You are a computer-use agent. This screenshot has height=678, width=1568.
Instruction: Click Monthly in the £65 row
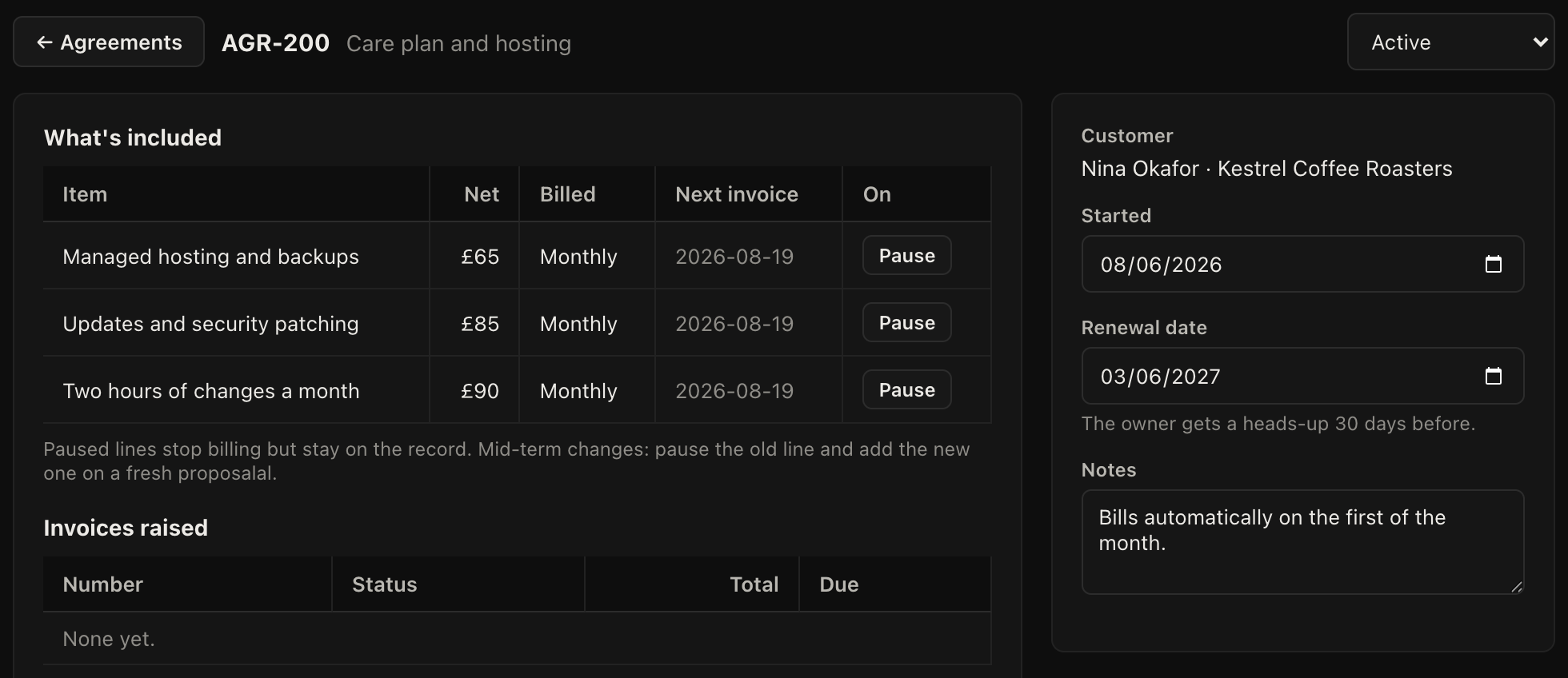pyautogui.click(x=578, y=257)
